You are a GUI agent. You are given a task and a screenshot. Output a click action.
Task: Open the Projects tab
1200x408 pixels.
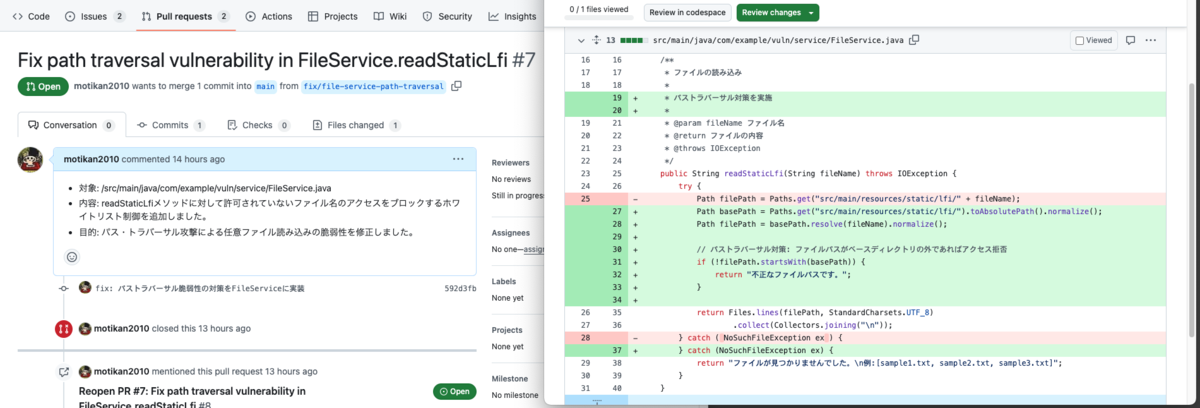click(332, 16)
